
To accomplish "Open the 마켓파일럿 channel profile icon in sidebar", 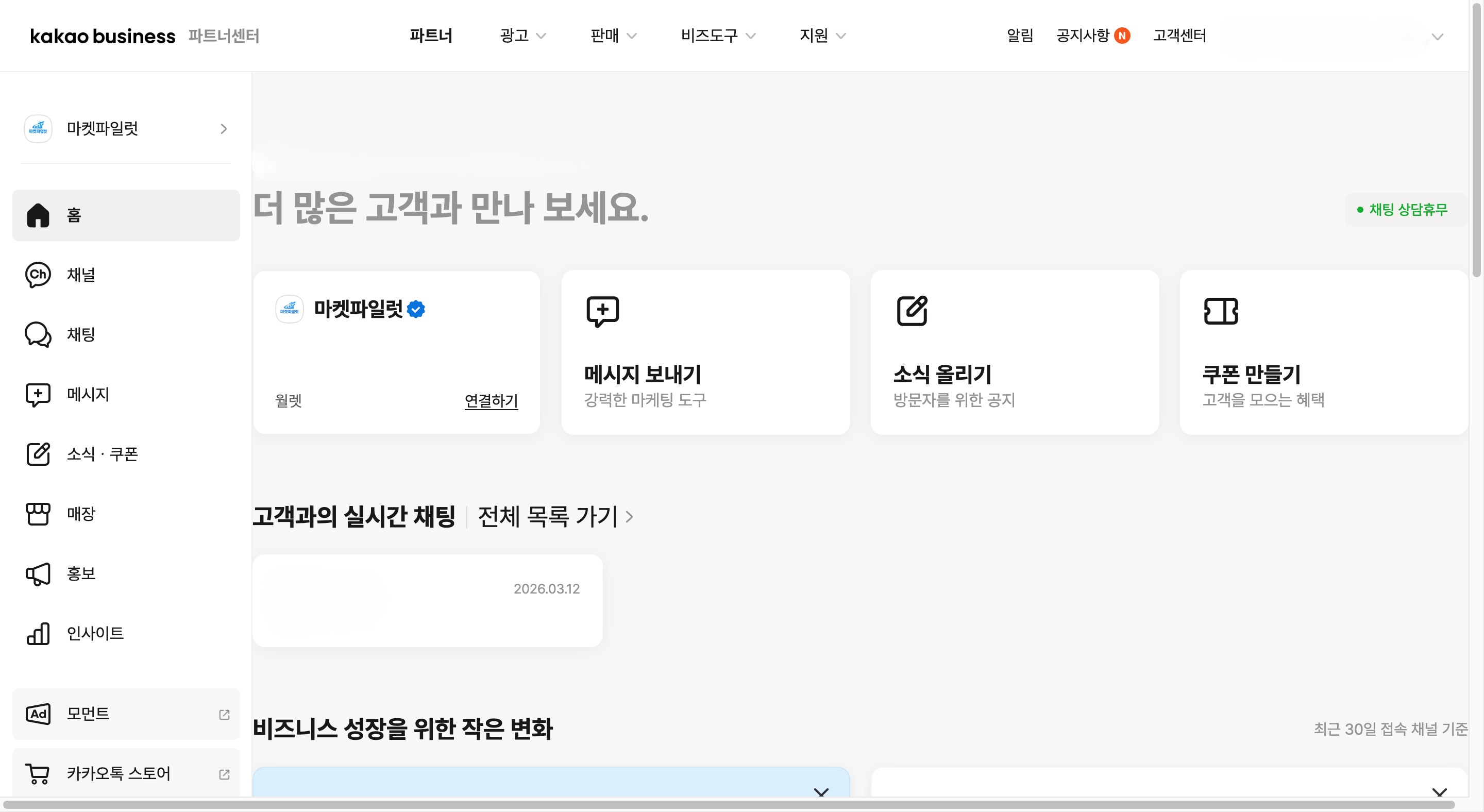I will point(38,128).
